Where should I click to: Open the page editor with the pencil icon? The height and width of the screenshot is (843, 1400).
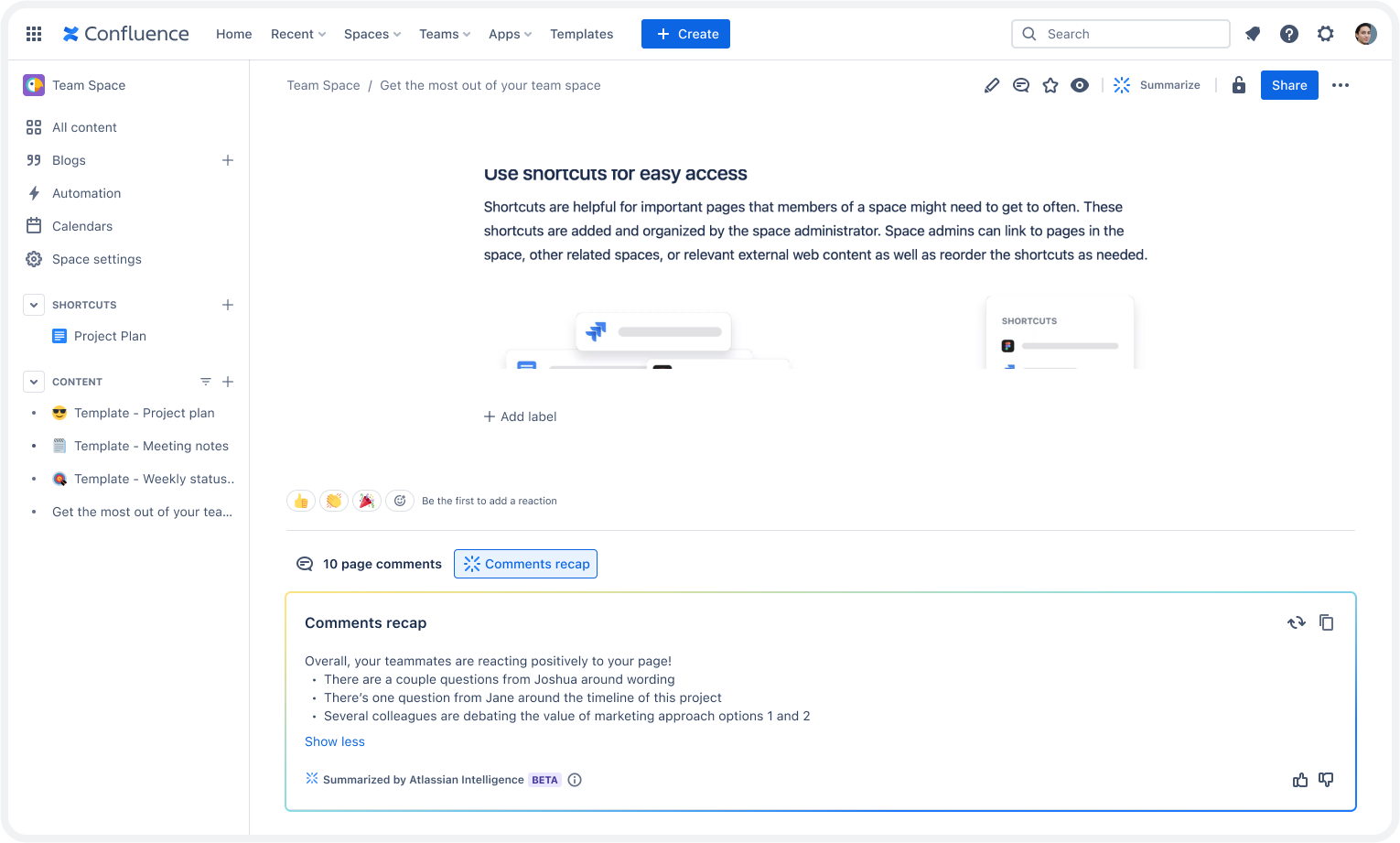point(992,84)
